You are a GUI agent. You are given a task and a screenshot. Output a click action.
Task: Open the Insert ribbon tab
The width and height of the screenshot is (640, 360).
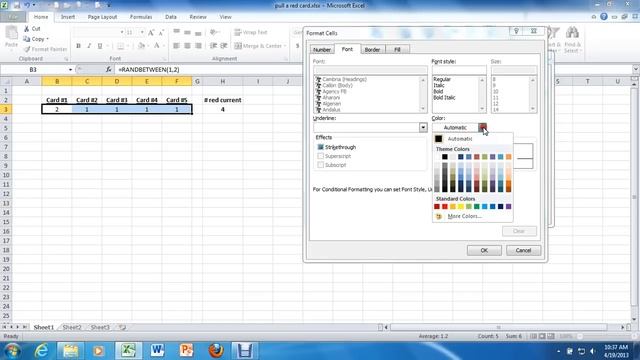(68, 17)
